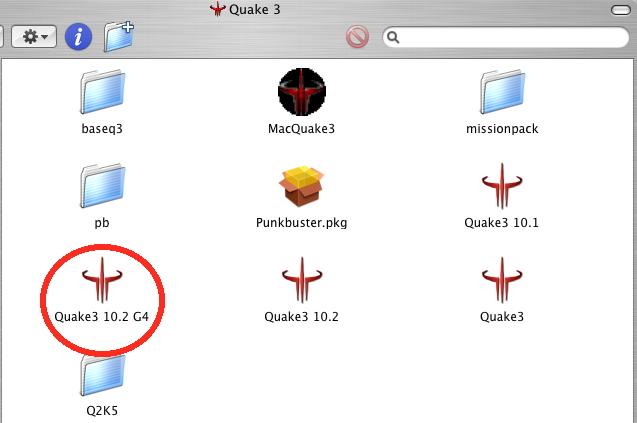Click the red prohibited toolbar icon
The width and height of the screenshot is (637, 423).
click(358, 37)
